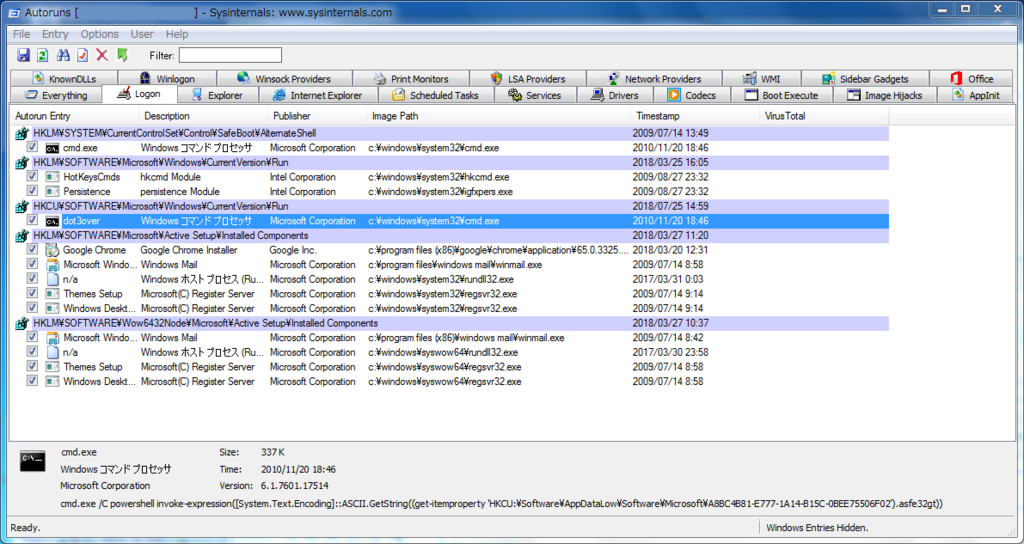
Task: Switch to the Internet Explorer tab
Action: coord(318,95)
